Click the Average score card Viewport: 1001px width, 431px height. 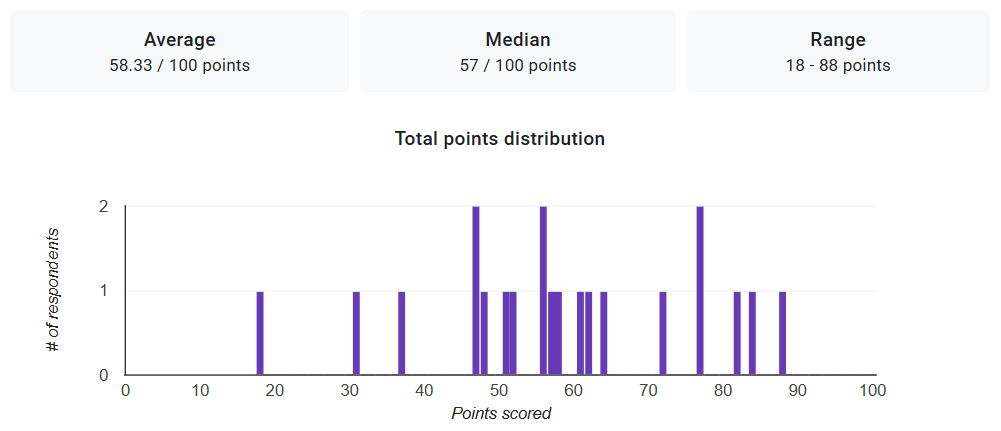click(180, 52)
